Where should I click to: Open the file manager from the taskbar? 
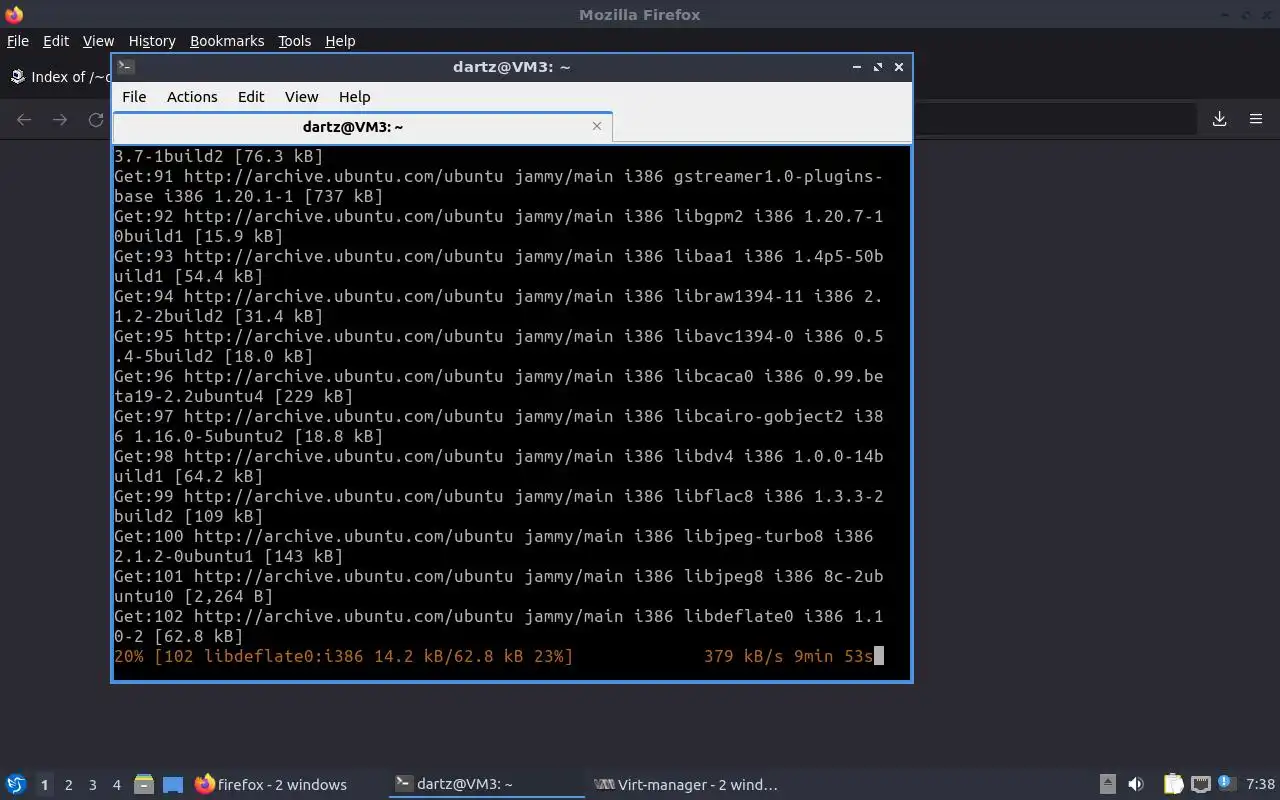[x=144, y=785]
